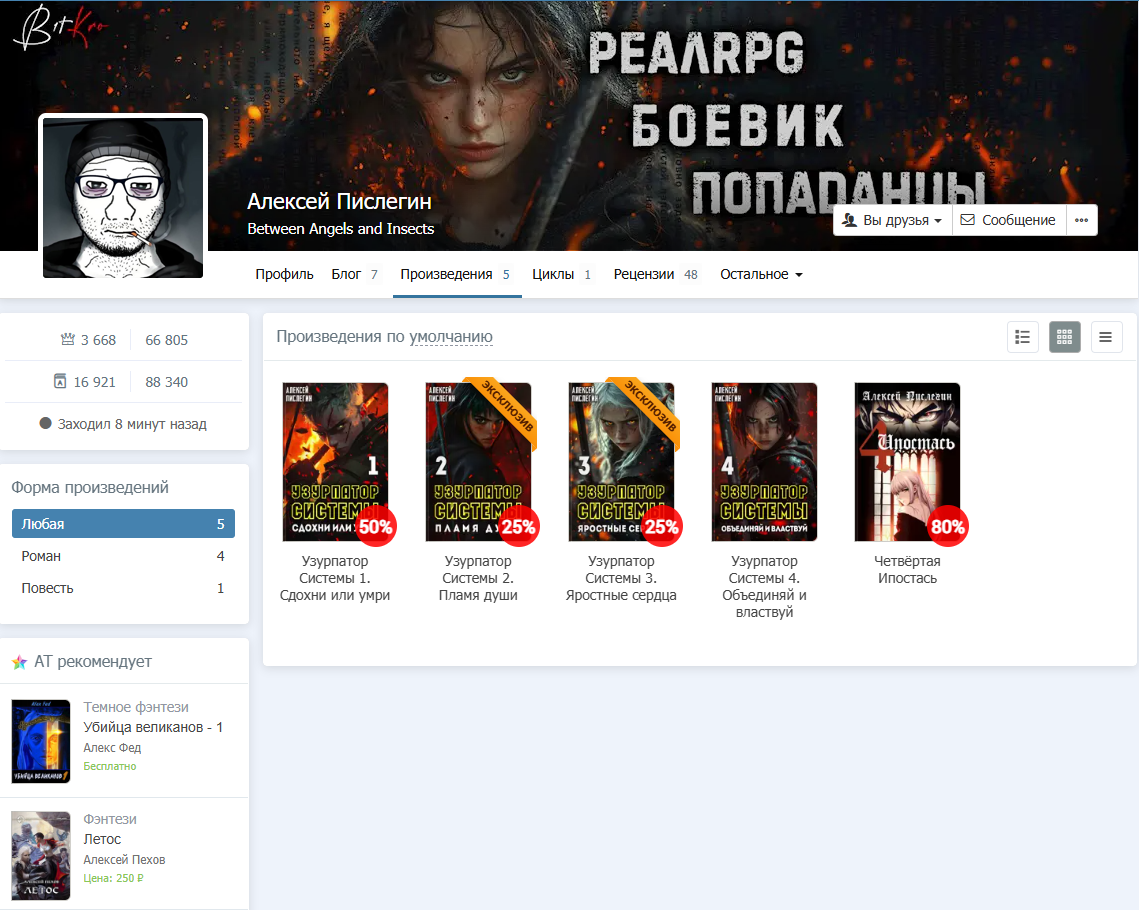Open the Профиль tab
Screen dimensions: 1139x910
284,275
